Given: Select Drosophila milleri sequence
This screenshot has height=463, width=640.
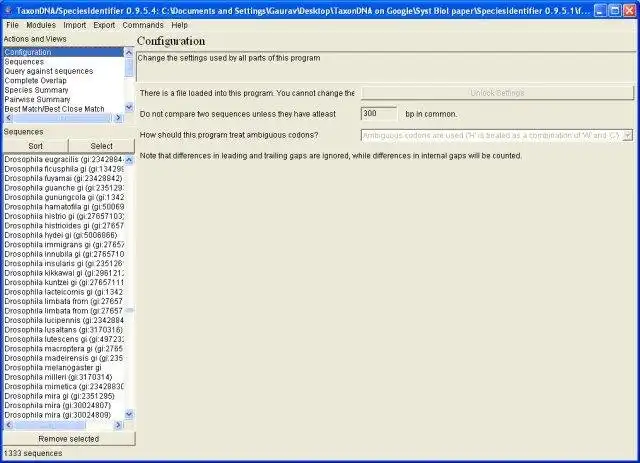Looking at the screenshot, I should [x=63, y=377].
